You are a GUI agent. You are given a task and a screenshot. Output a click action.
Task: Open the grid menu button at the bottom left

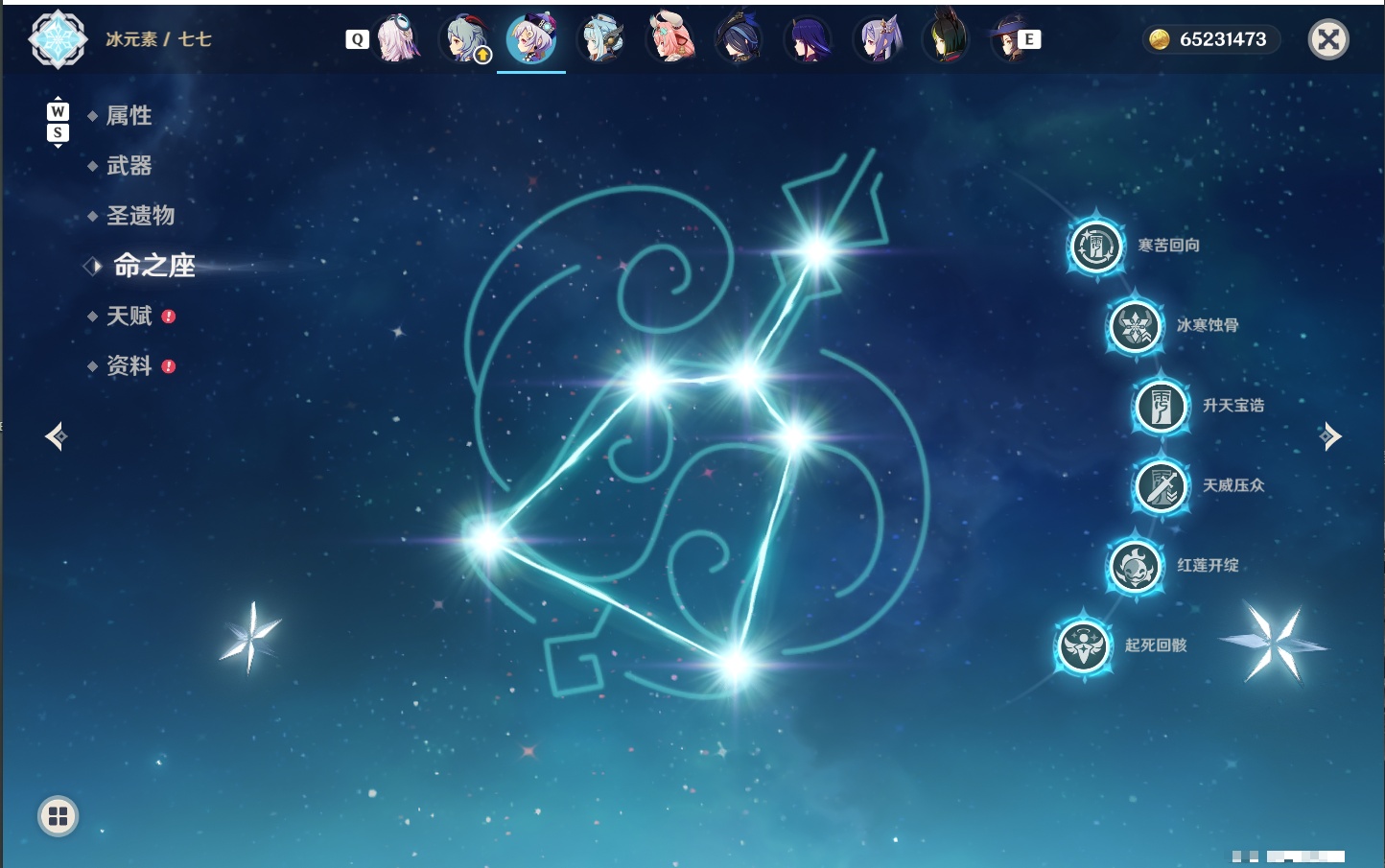tap(58, 816)
